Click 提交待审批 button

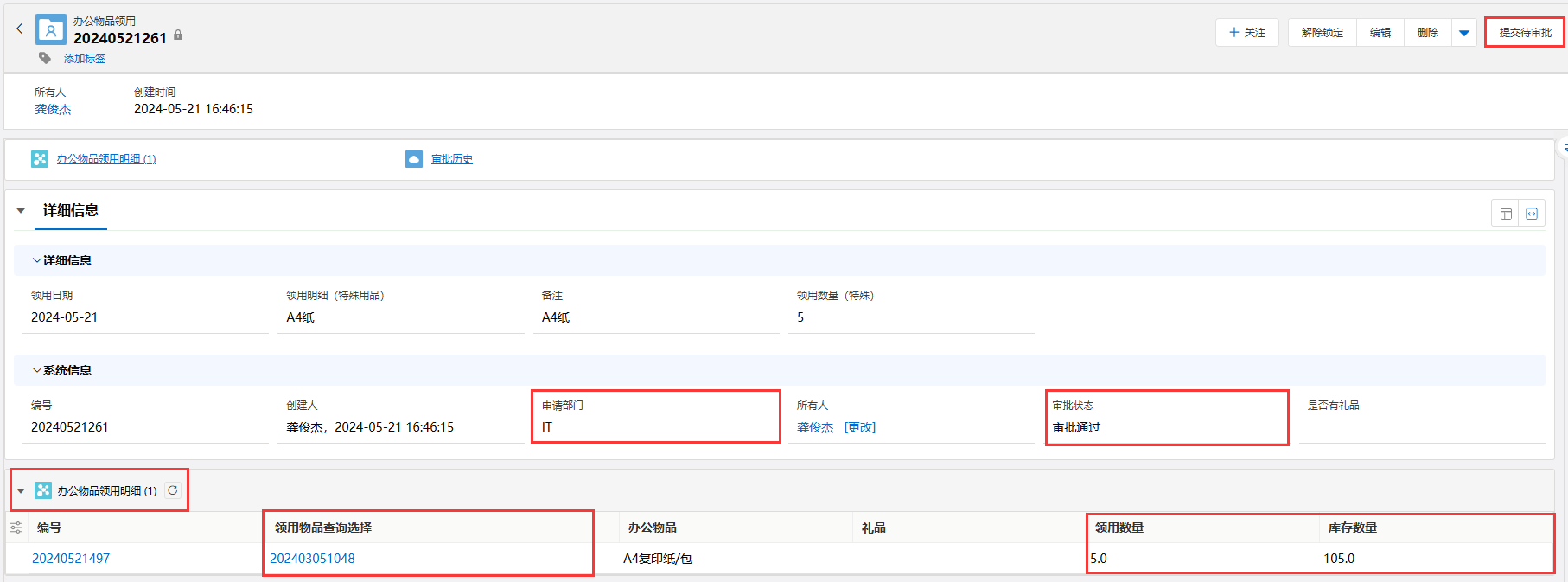tap(1525, 33)
